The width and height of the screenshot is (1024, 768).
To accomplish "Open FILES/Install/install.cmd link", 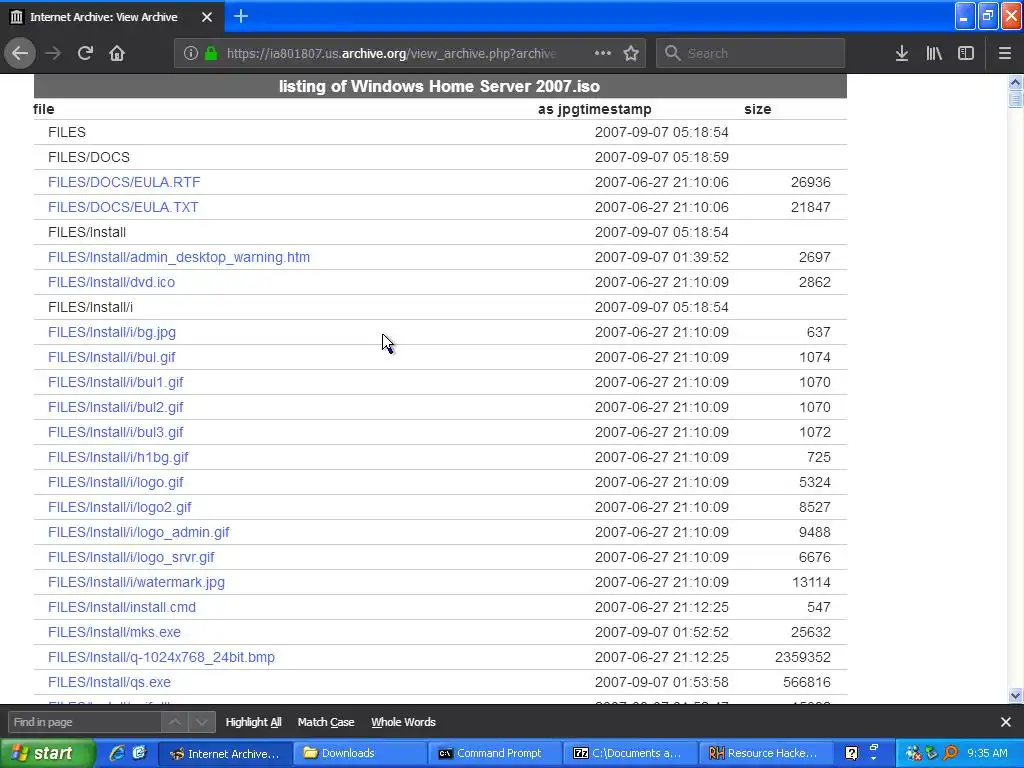I will [x=121, y=607].
